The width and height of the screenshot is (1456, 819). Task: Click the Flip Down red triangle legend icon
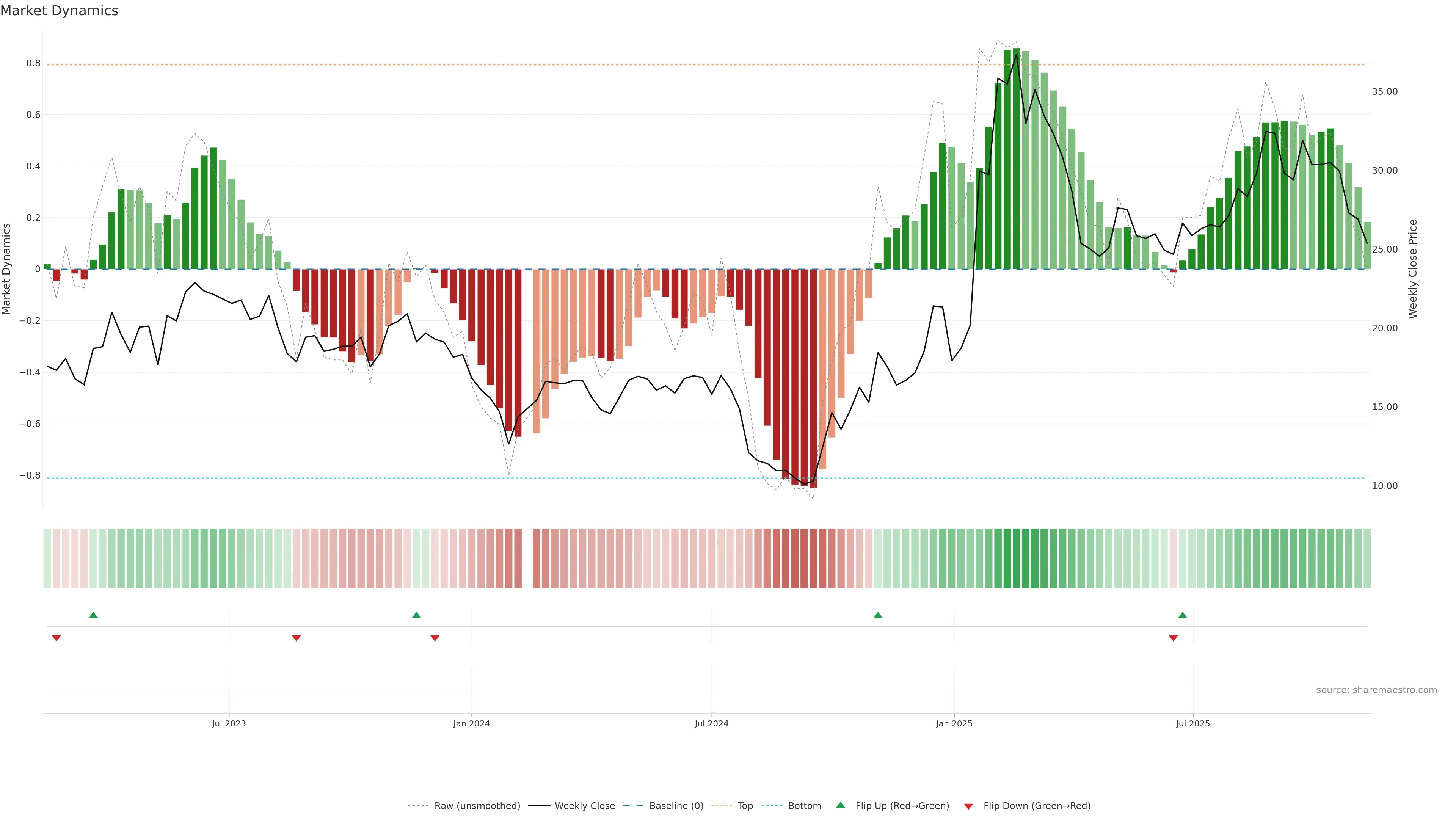(968, 806)
